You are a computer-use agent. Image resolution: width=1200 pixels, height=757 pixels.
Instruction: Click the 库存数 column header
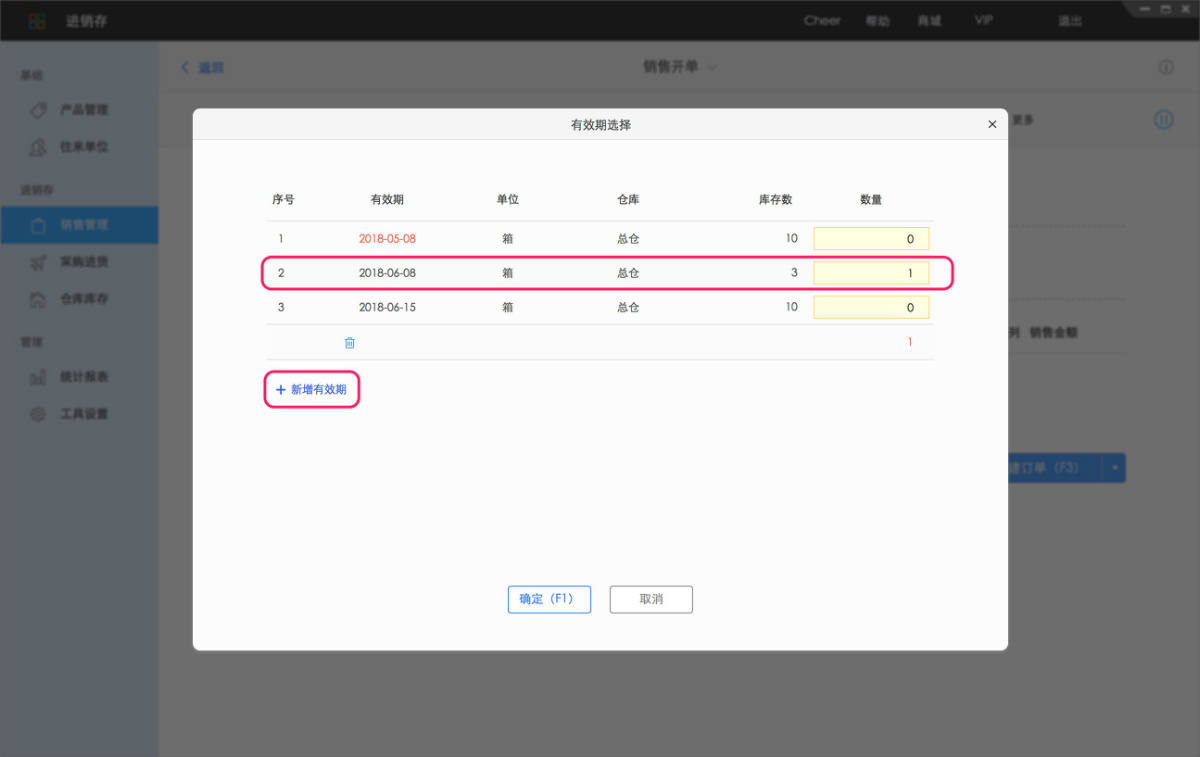point(775,199)
